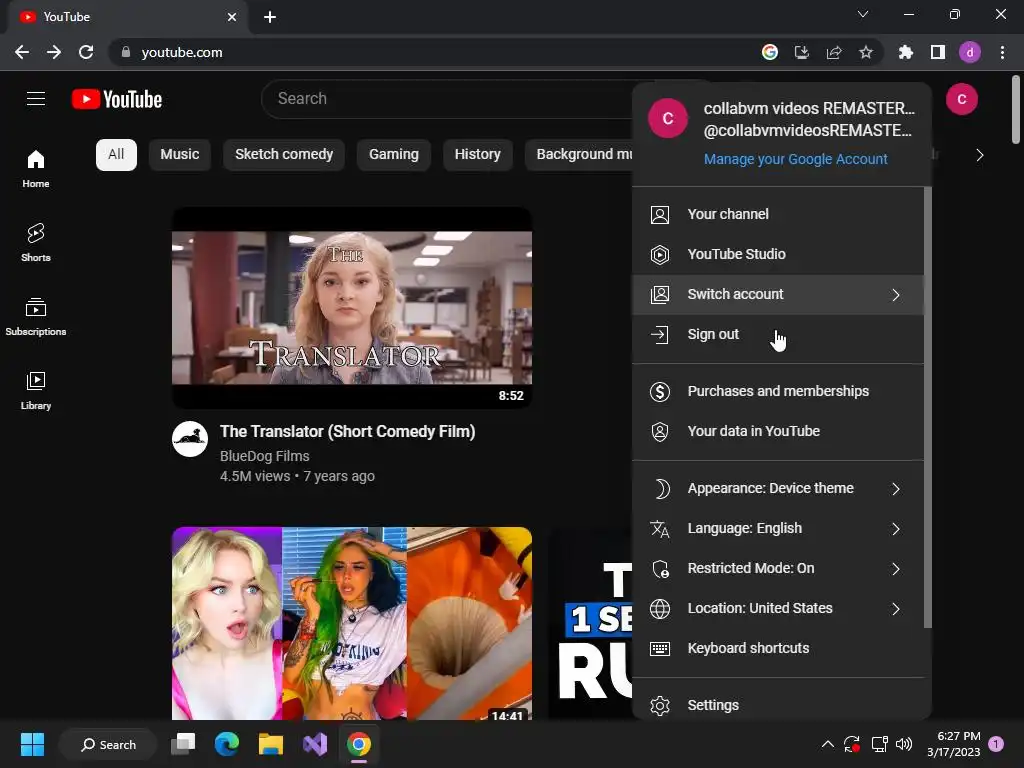Select the Gaming filter chip

pos(394,155)
